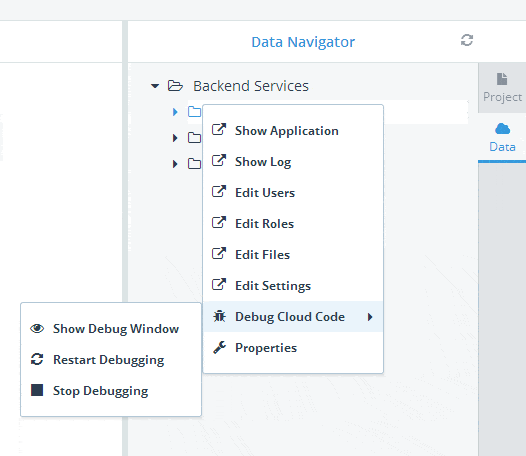This screenshot has height=456, width=526.
Task: Select Edit Roles in the context menu
Action: click(293, 223)
